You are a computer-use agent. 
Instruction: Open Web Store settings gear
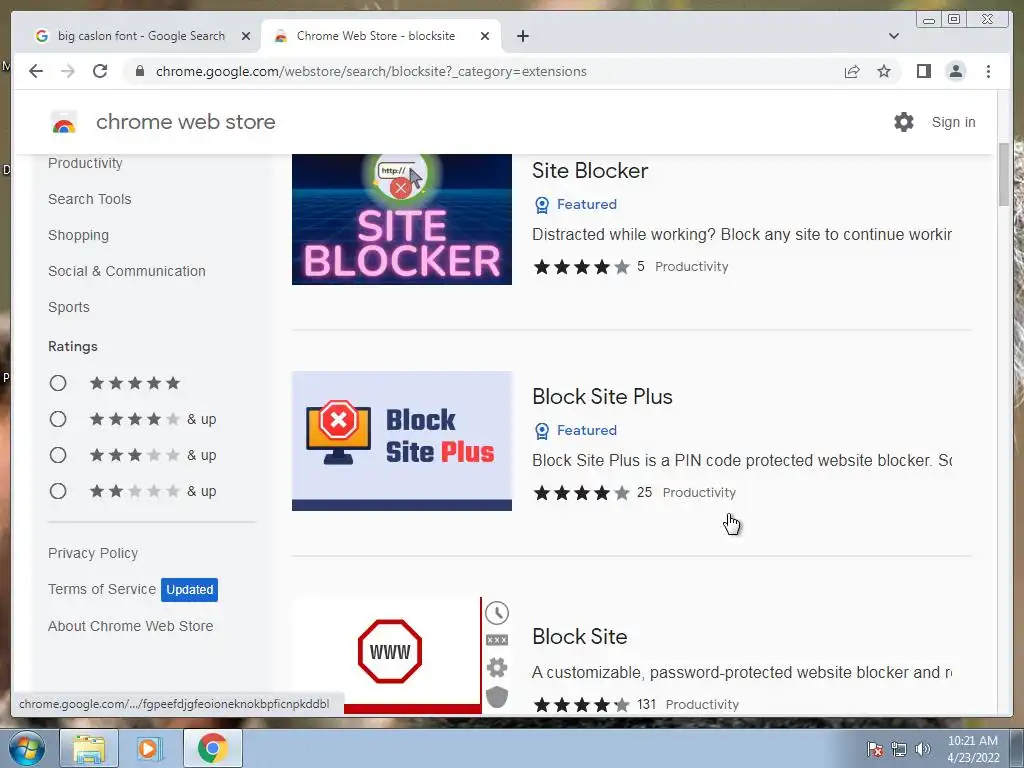click(904, 121)
